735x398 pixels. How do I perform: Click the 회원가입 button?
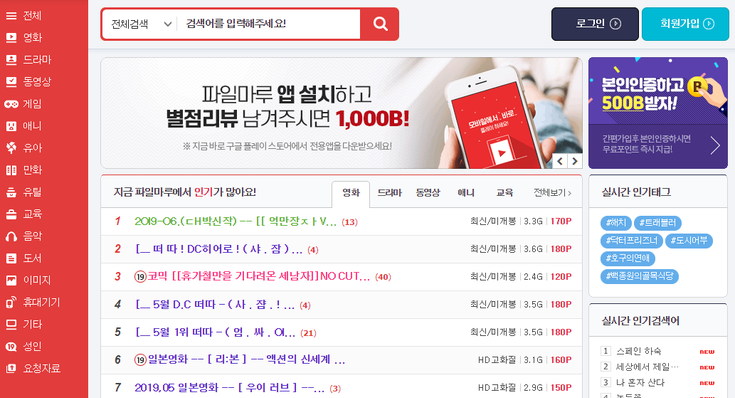pos(685,24)
